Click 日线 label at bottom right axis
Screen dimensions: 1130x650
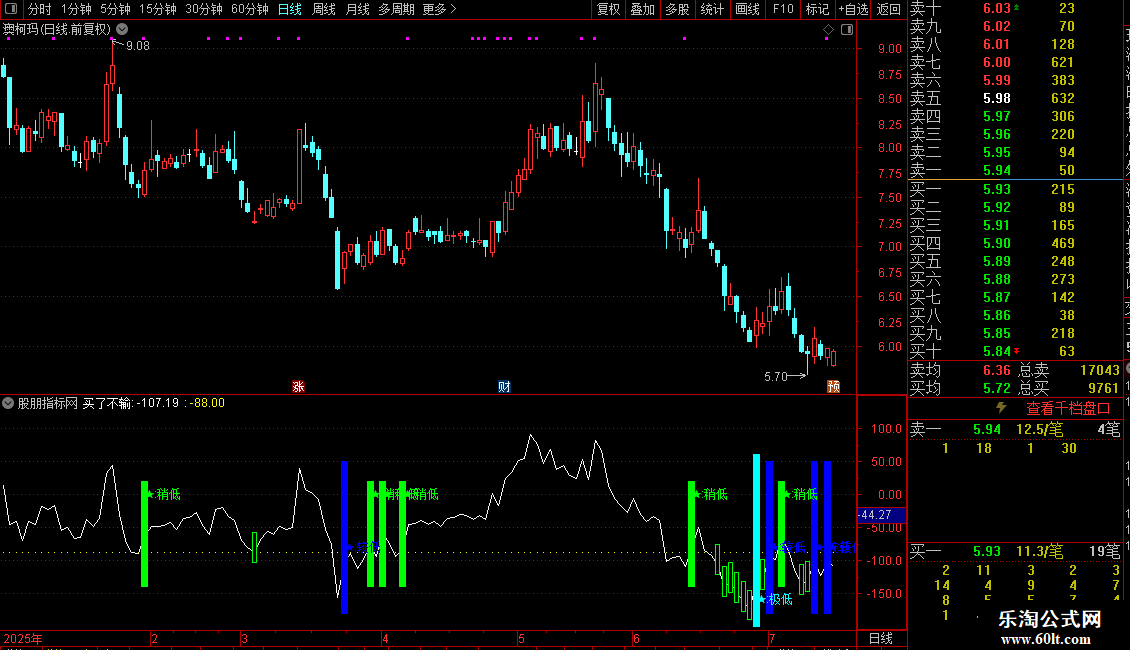(x=881, y=638)
